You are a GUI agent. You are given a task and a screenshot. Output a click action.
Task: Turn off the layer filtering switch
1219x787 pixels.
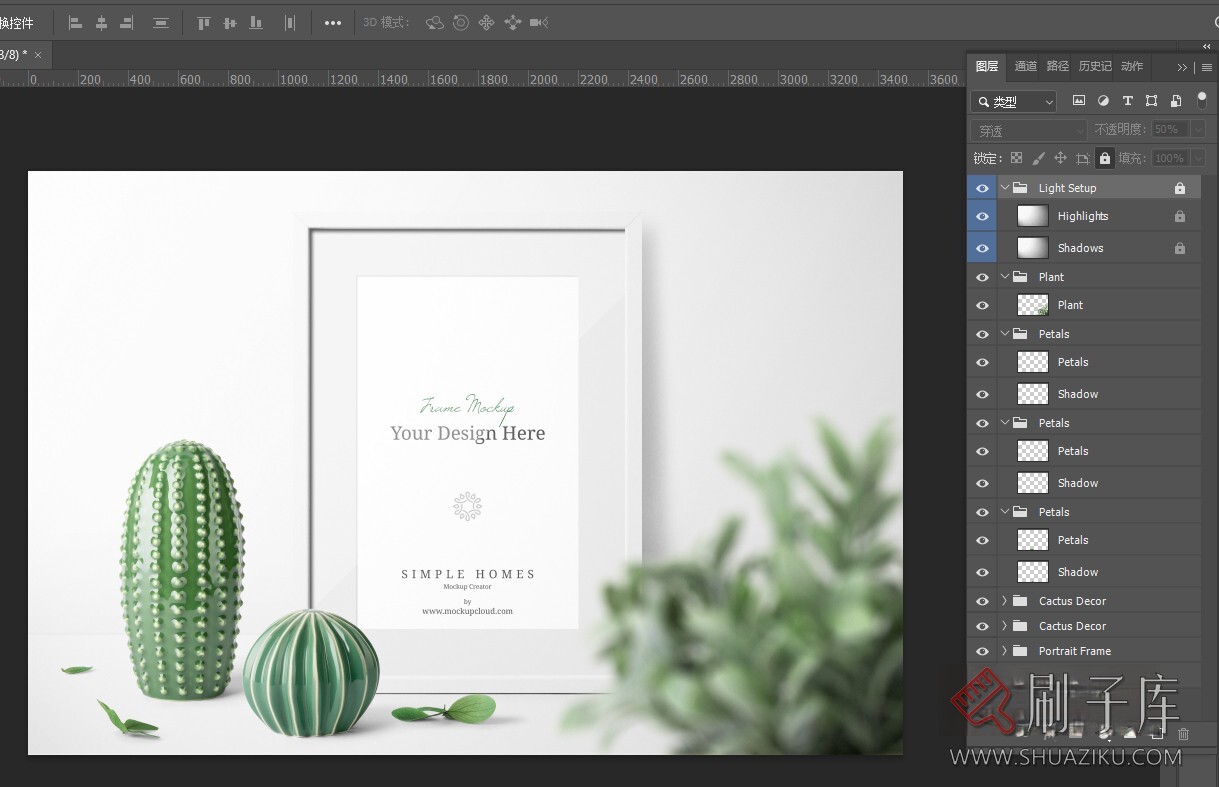click(1201, 100)
